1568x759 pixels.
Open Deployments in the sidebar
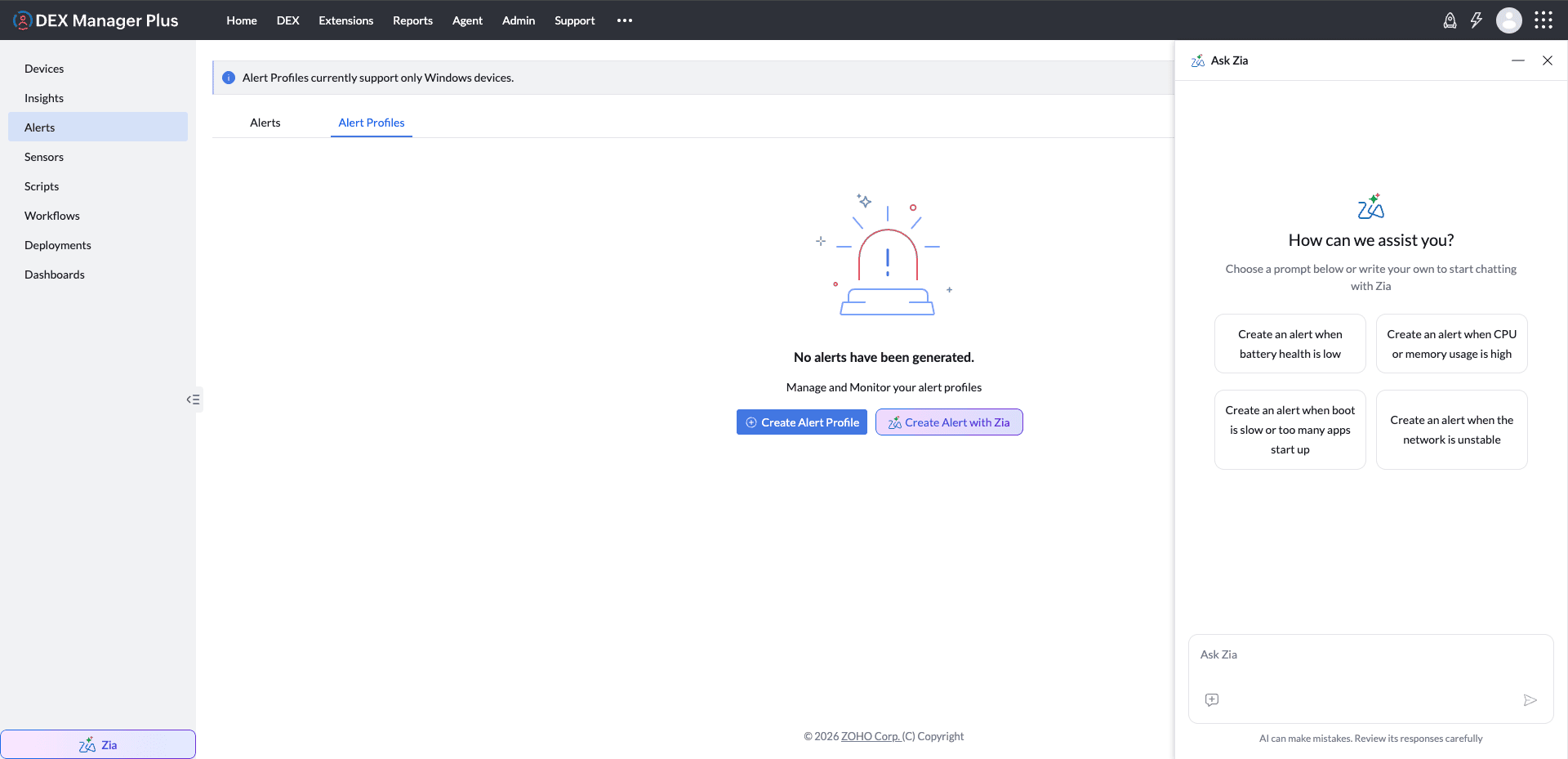tap(98, 245)
